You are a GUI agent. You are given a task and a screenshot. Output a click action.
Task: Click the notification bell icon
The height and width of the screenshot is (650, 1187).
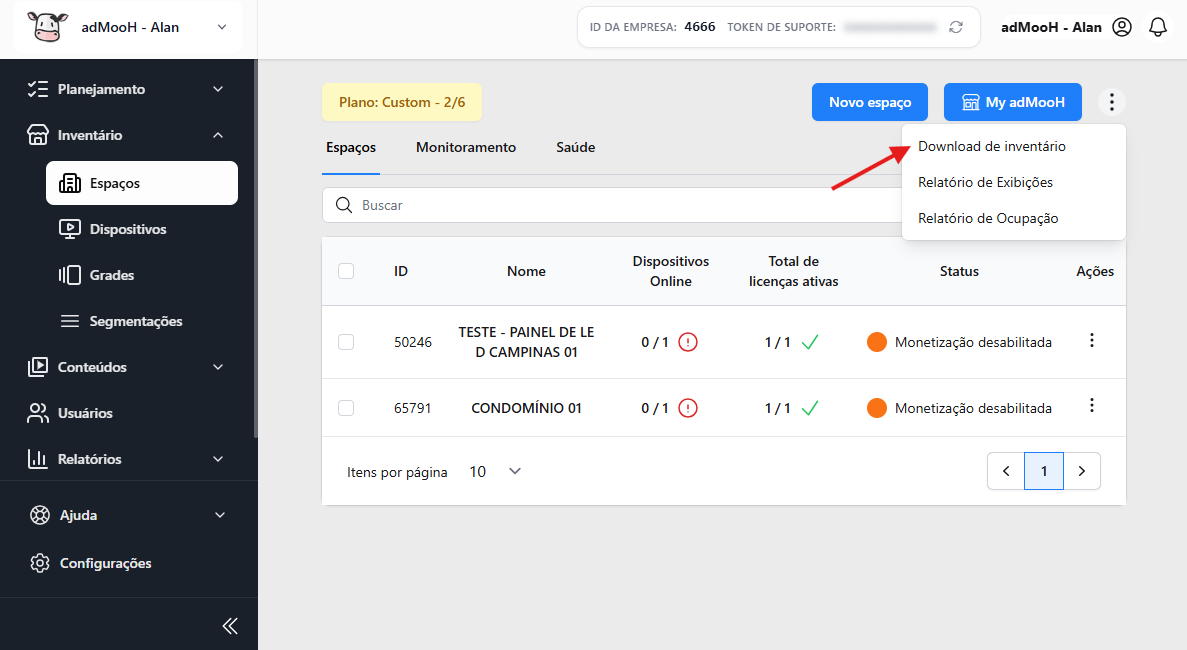1157,27
